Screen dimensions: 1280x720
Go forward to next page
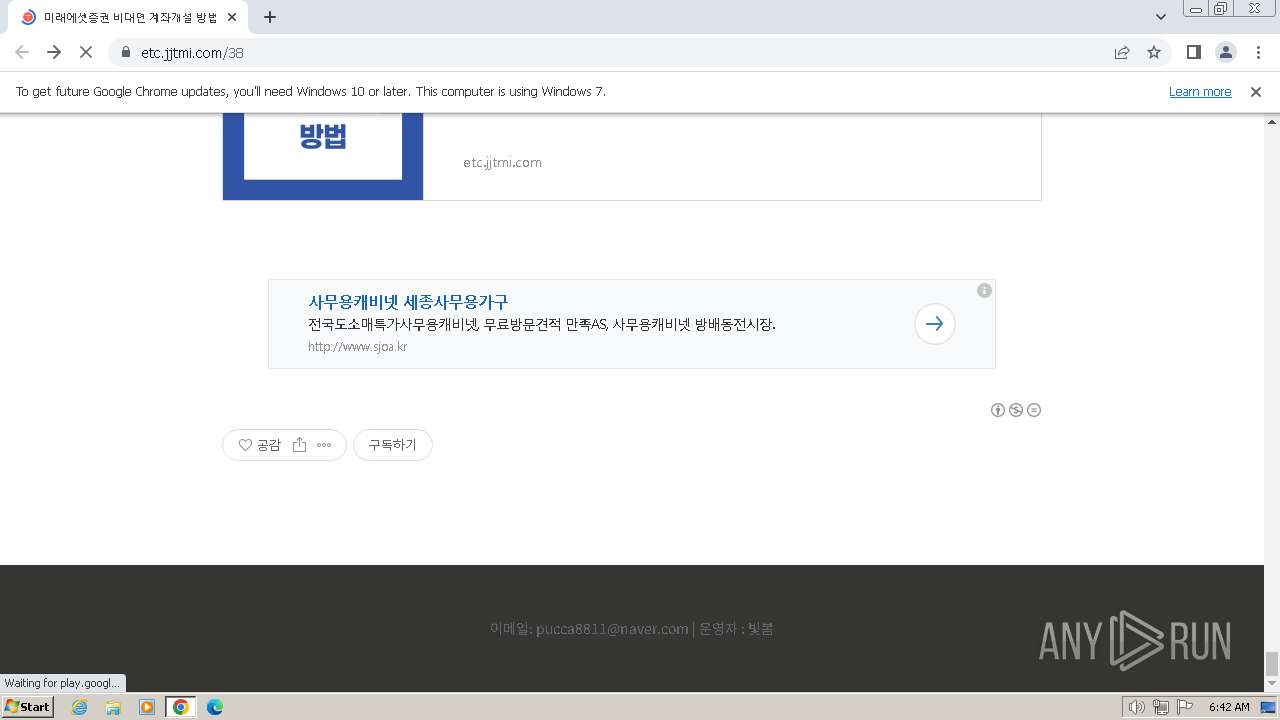(54, 52)
